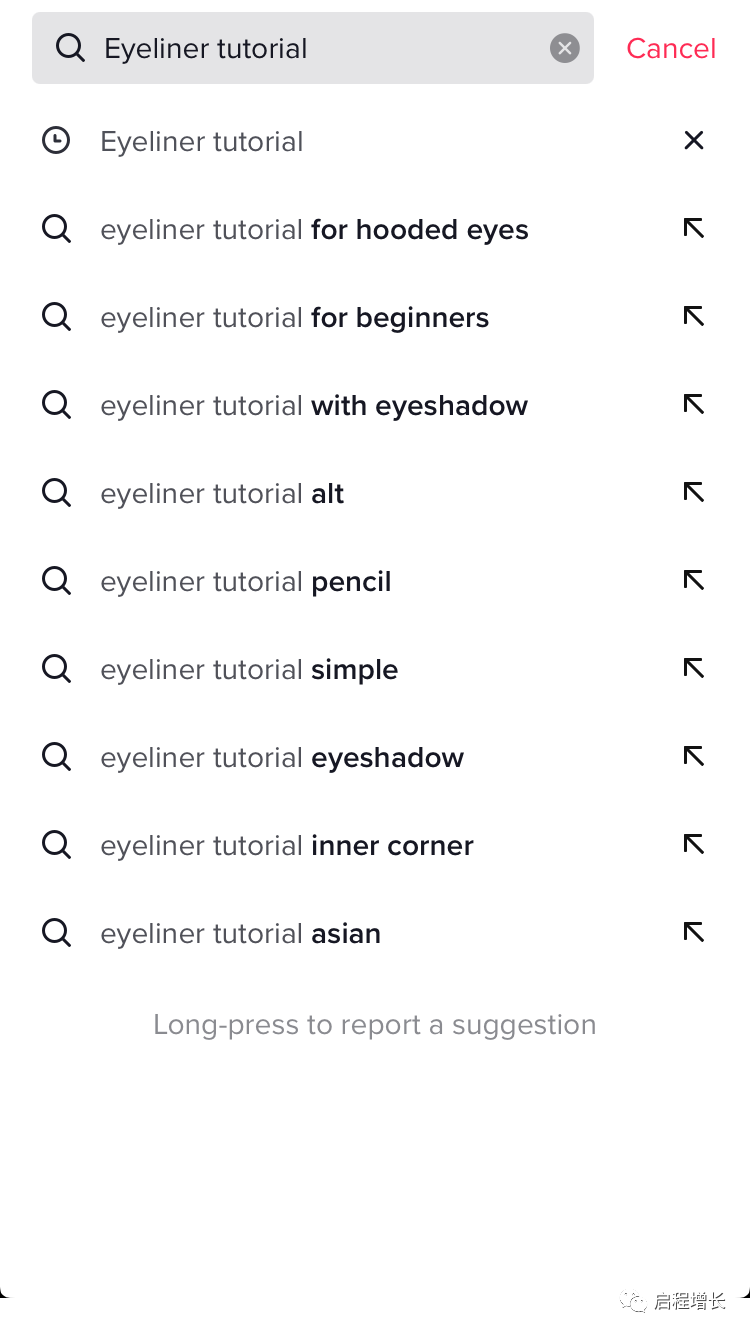Insert the 'with eyeshadow' suggestion via arrow
Image resolution: width=750 pixels, height=1334 pixels.
[x=694, y=405]
